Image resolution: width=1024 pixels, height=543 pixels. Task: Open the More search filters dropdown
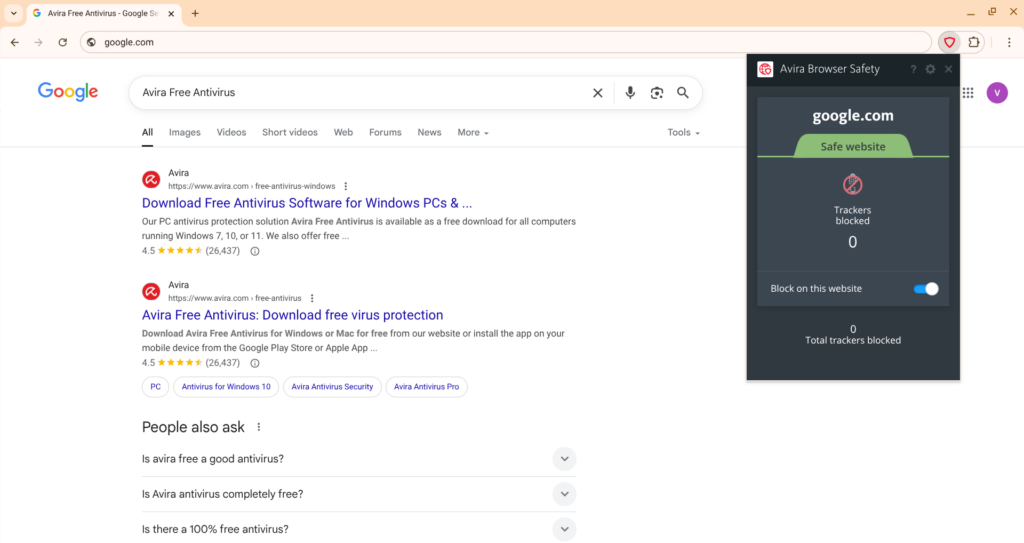(473, 133)
